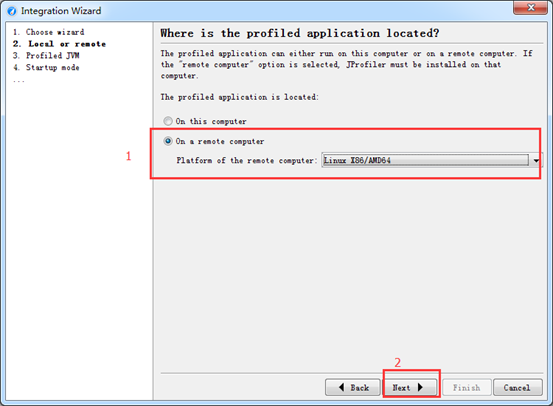Click the Next button
This screenshot has width=553, height=406.
pos(409,388)
